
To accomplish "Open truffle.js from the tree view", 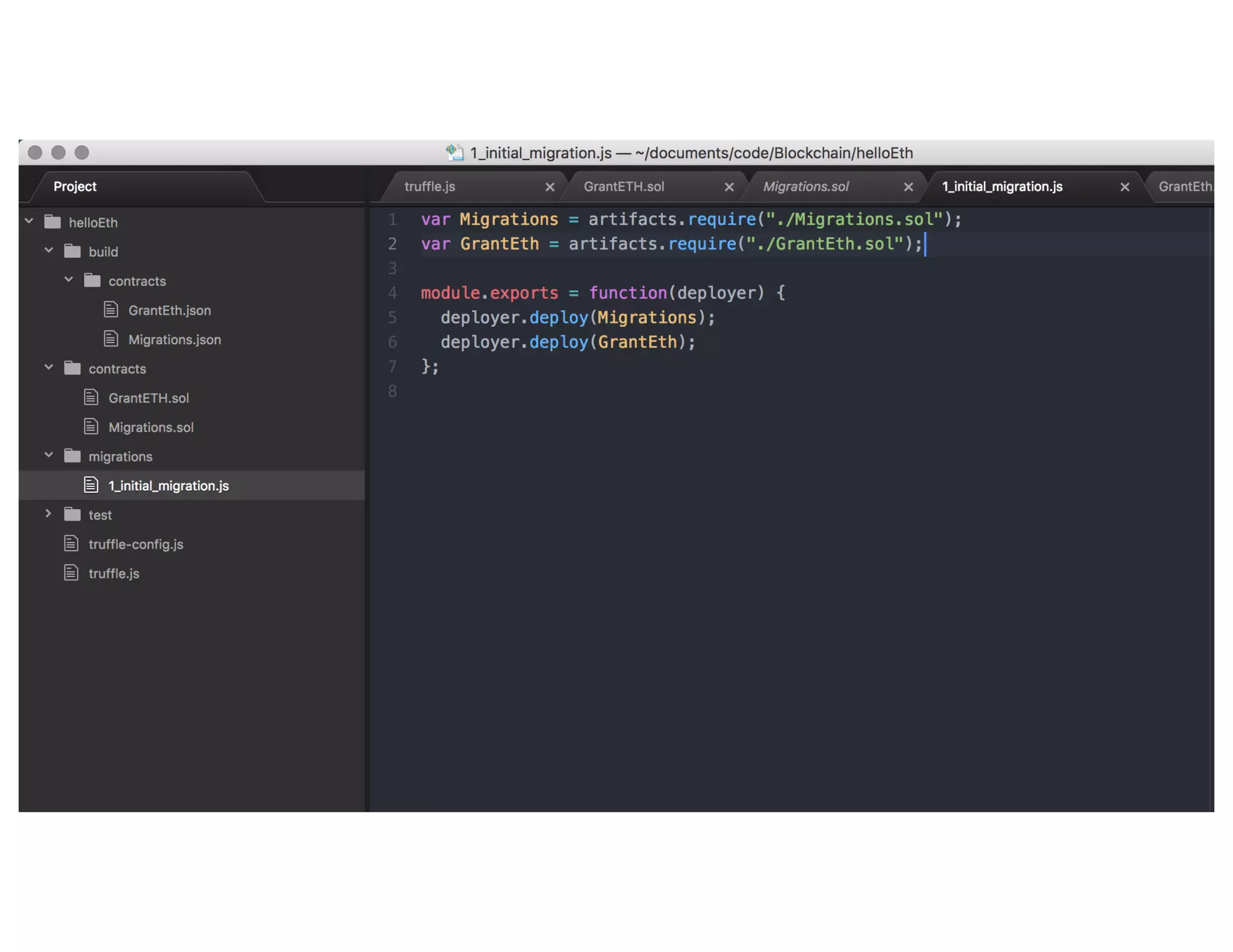I will tap(114, 573).
